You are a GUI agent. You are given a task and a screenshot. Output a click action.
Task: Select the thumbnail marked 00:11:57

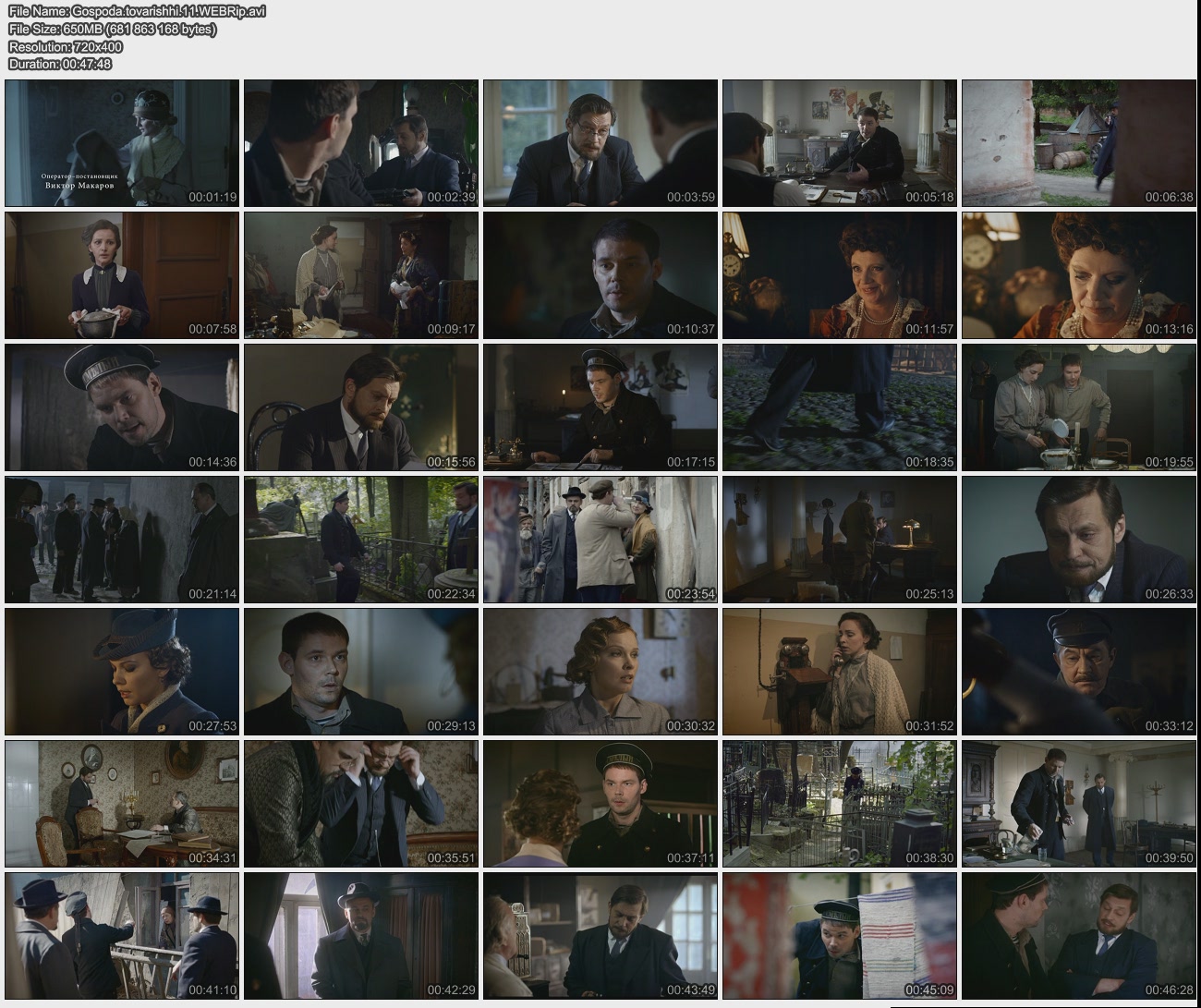click(x=840, y=275)
